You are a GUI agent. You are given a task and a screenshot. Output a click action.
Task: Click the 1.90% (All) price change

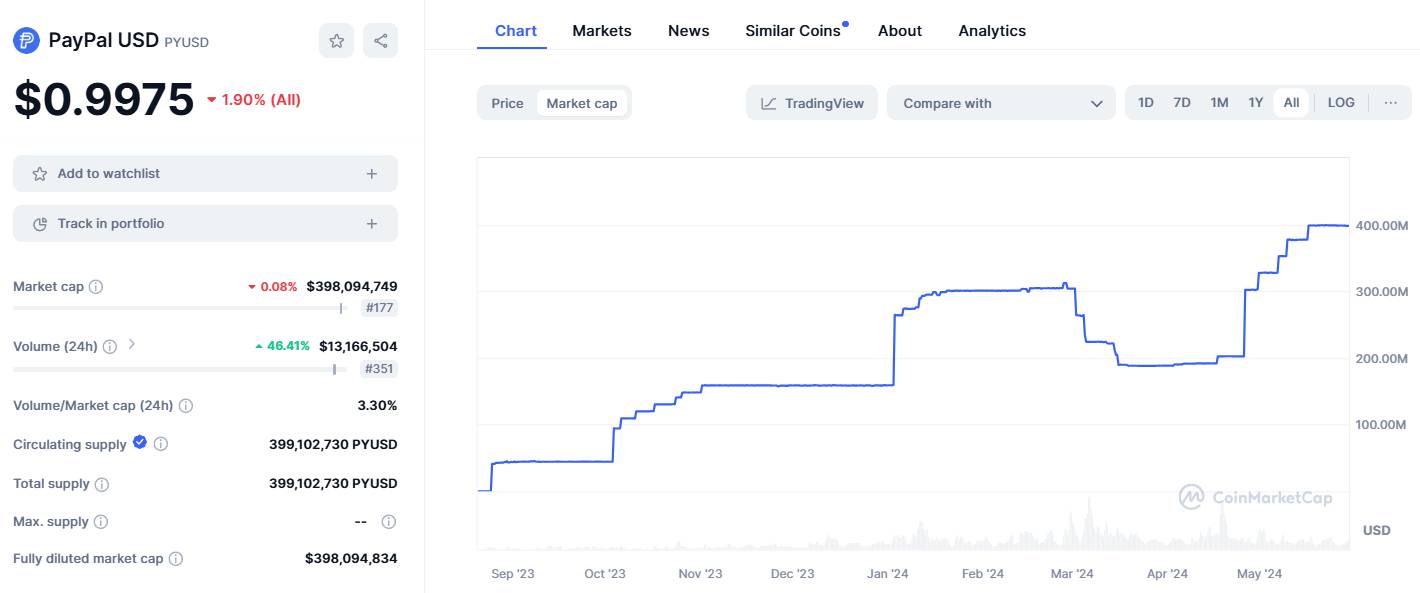click(254, 100)
